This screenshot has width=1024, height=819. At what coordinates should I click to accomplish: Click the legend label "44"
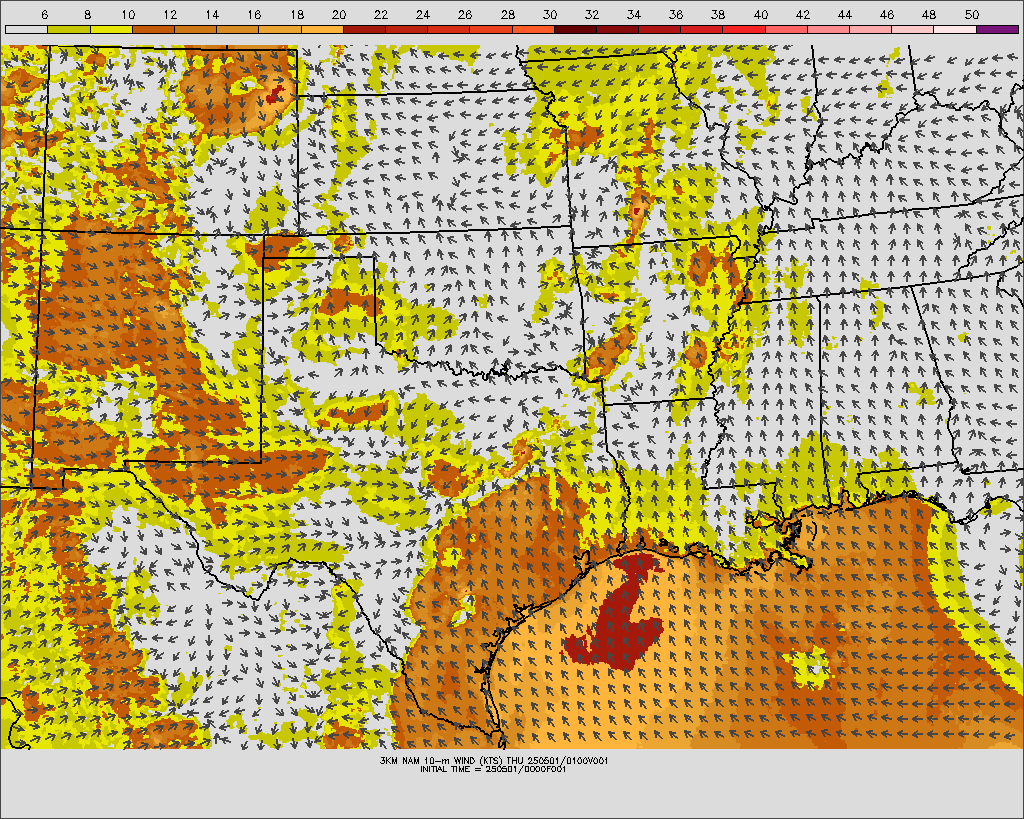click(x=845, y=14)
